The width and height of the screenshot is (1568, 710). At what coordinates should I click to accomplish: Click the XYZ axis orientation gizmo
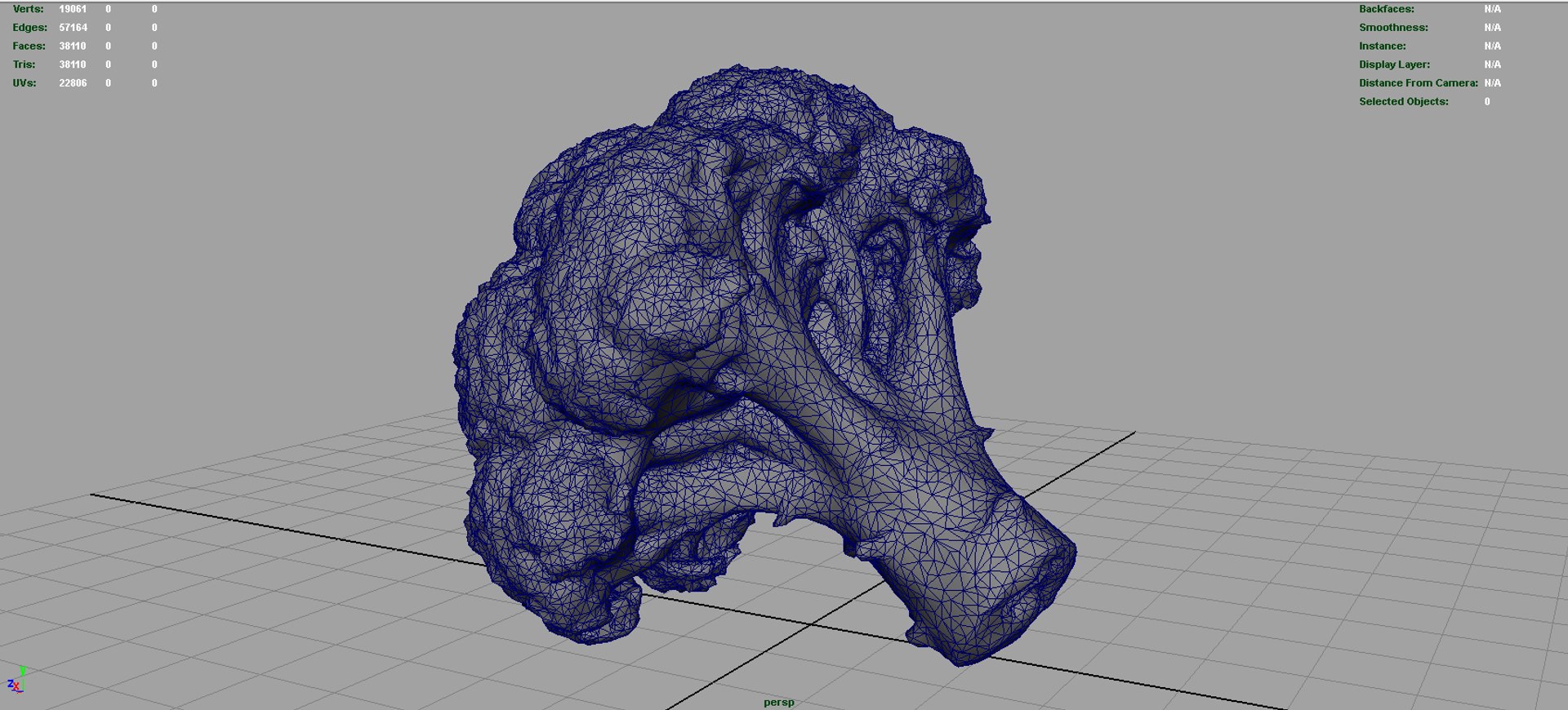point(16,680)
